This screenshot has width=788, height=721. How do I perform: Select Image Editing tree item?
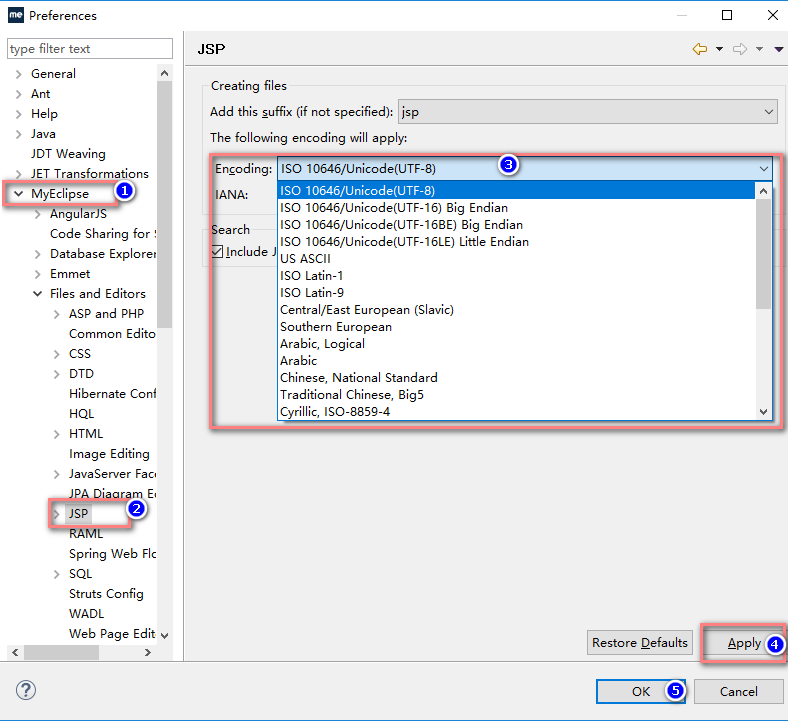point(109,454)
